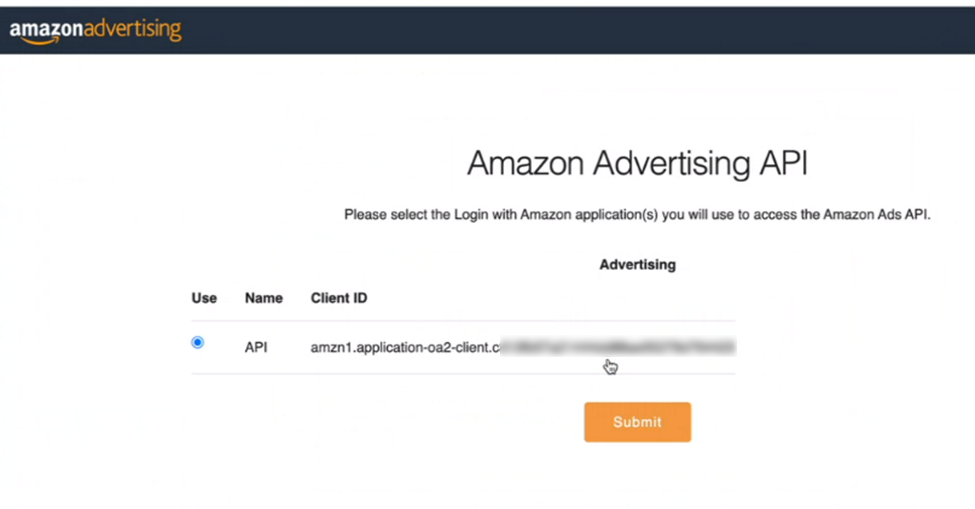975x509 pixels.
Task: Click the Amazon Advertising logo
Action: 95,30
